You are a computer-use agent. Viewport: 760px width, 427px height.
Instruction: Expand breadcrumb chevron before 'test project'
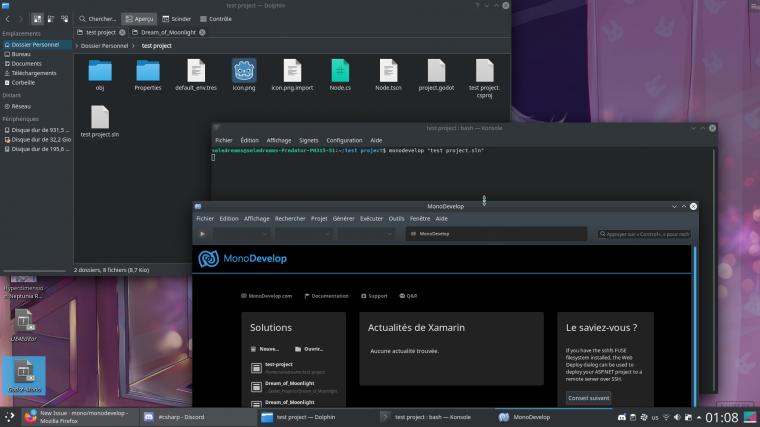point(133,46)
